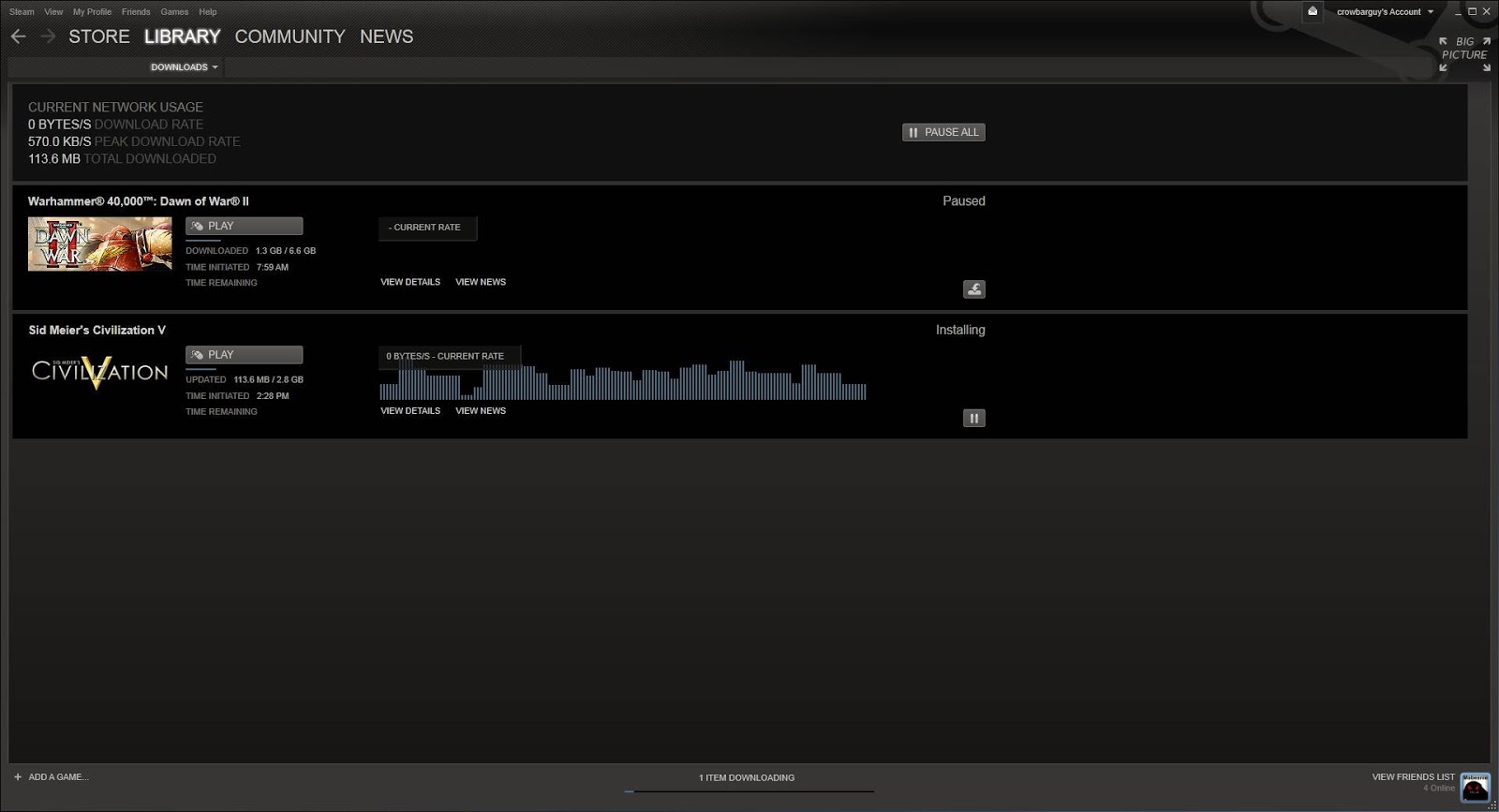The width and height of the screenshot is (1499, 812).
Task: Click the bottom download progress bar
Action: pos(749,791)
